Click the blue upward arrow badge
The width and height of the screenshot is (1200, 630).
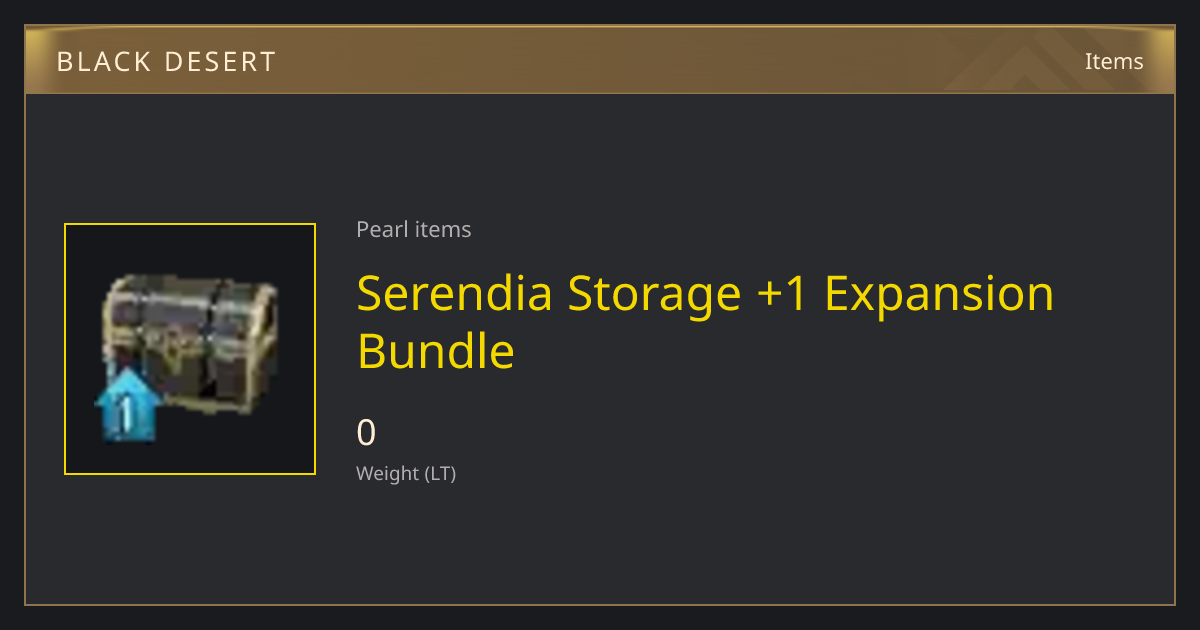point(127,405)
